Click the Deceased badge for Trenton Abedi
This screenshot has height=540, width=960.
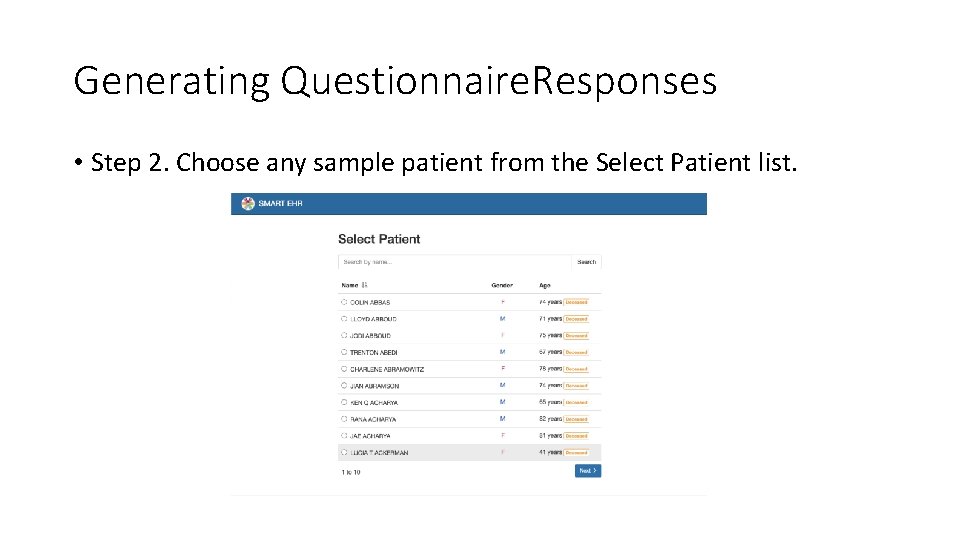(x=576, y=352)
